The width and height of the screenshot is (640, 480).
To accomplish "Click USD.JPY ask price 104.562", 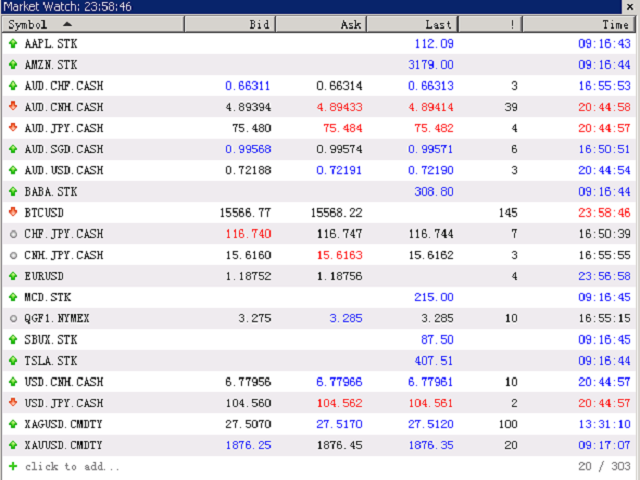I will (x=340, y=403).
